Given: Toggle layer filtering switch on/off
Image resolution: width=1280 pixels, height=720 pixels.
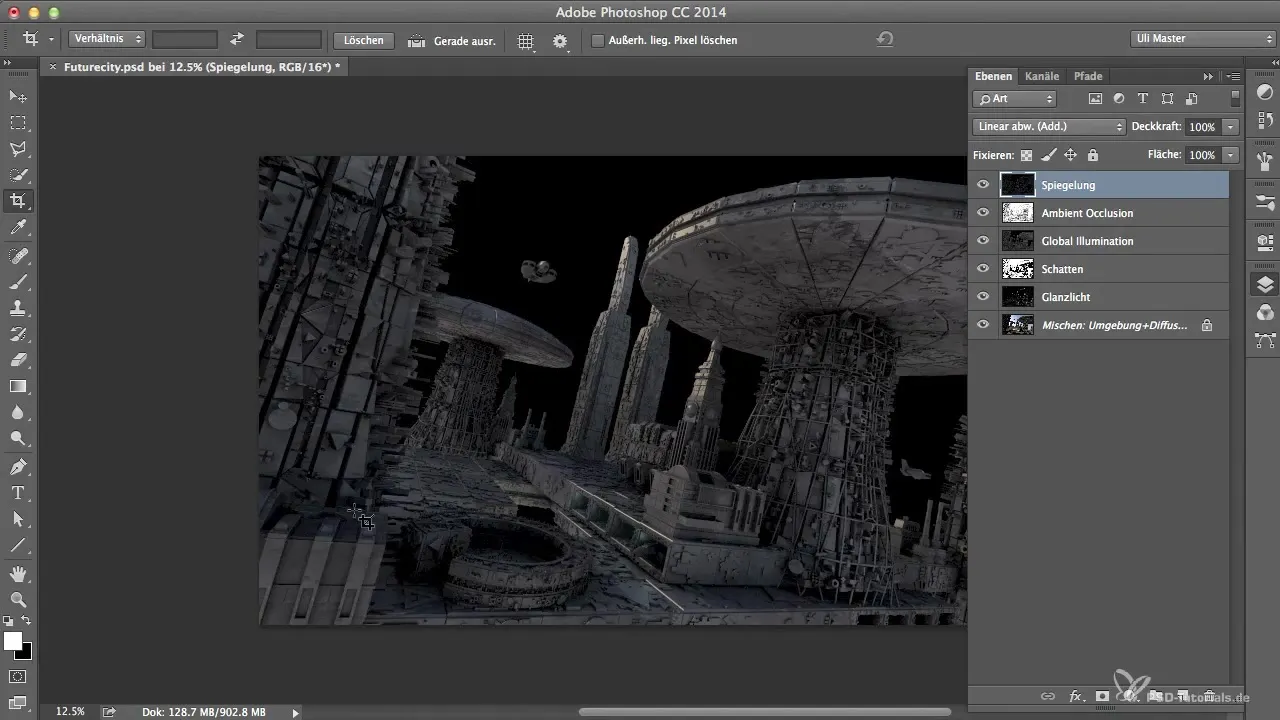Looking at the screenshot, I should (1235, 98).
